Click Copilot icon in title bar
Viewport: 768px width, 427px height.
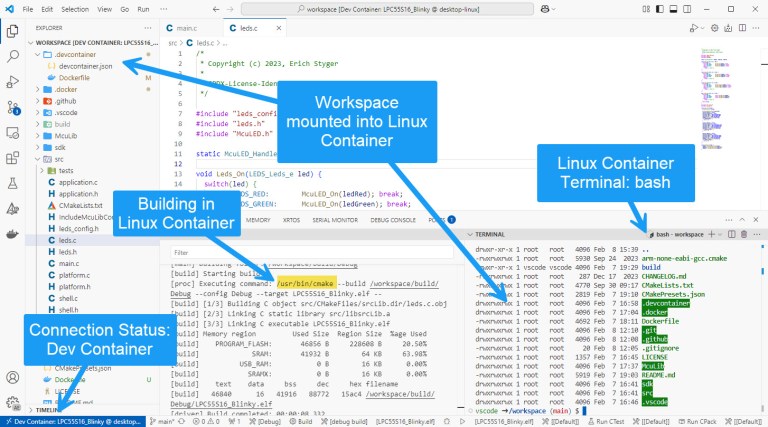545,9
